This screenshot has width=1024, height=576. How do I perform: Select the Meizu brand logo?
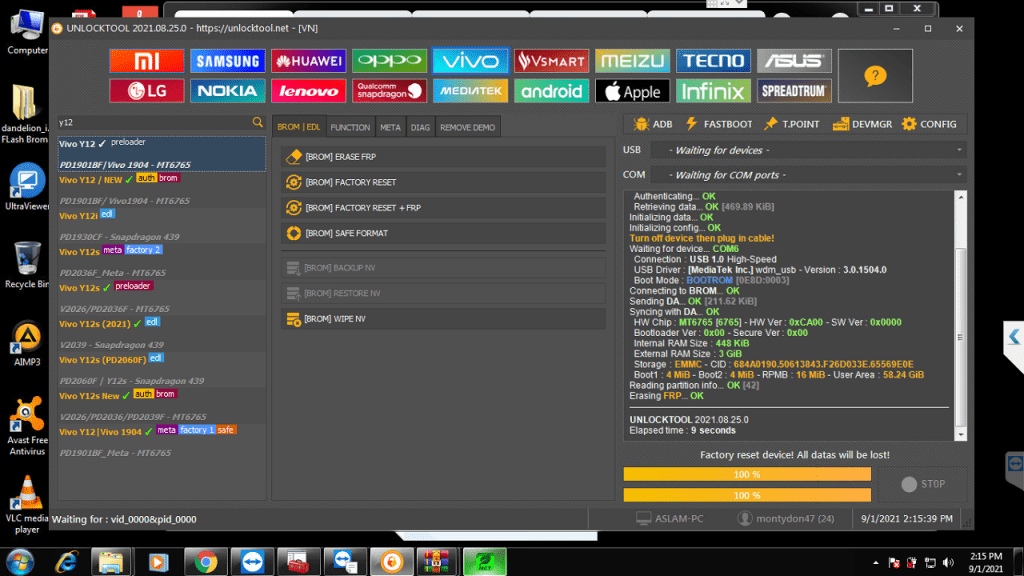[x=632, y=61]
